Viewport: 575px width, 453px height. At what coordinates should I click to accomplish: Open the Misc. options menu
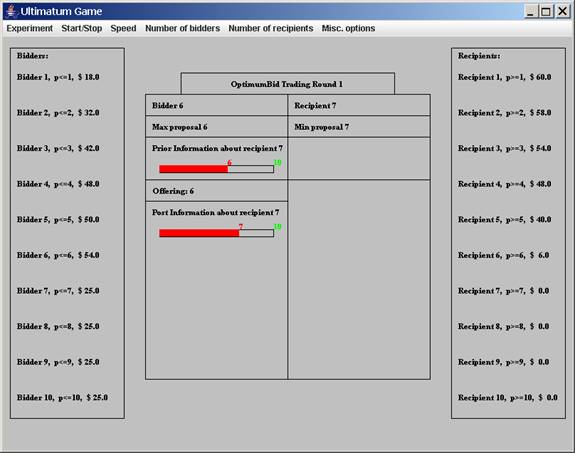348,28
